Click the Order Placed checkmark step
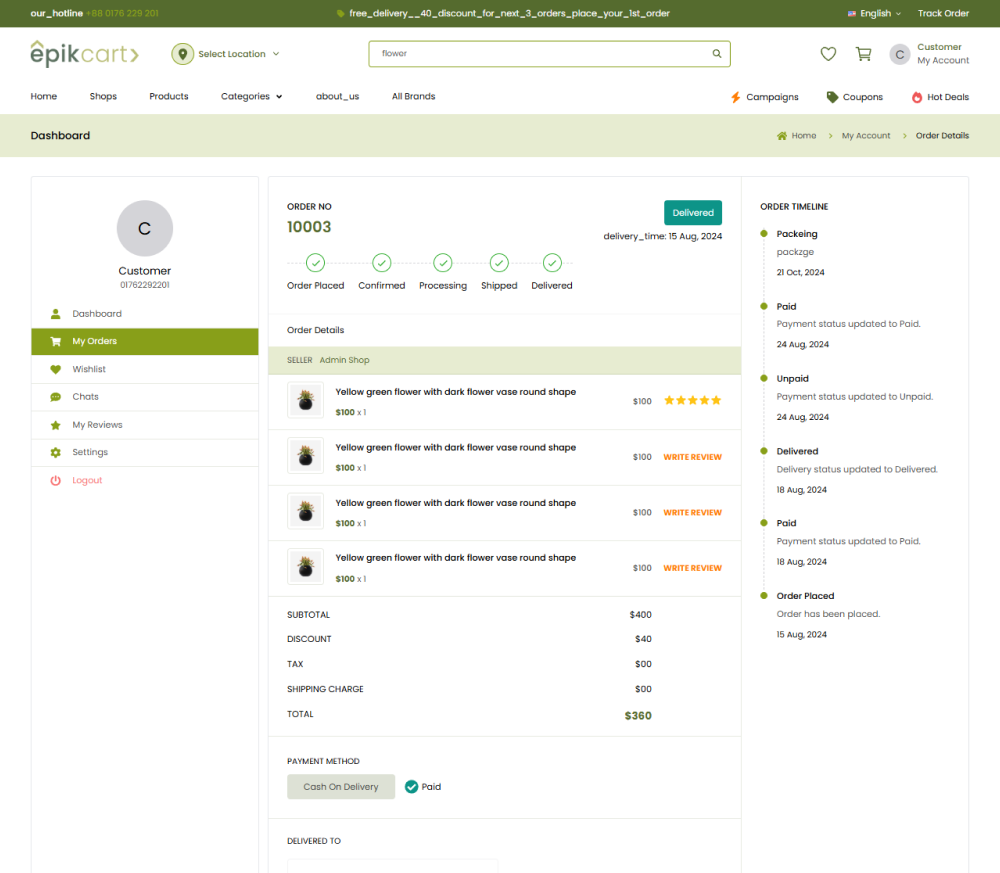 coord(315,263)
